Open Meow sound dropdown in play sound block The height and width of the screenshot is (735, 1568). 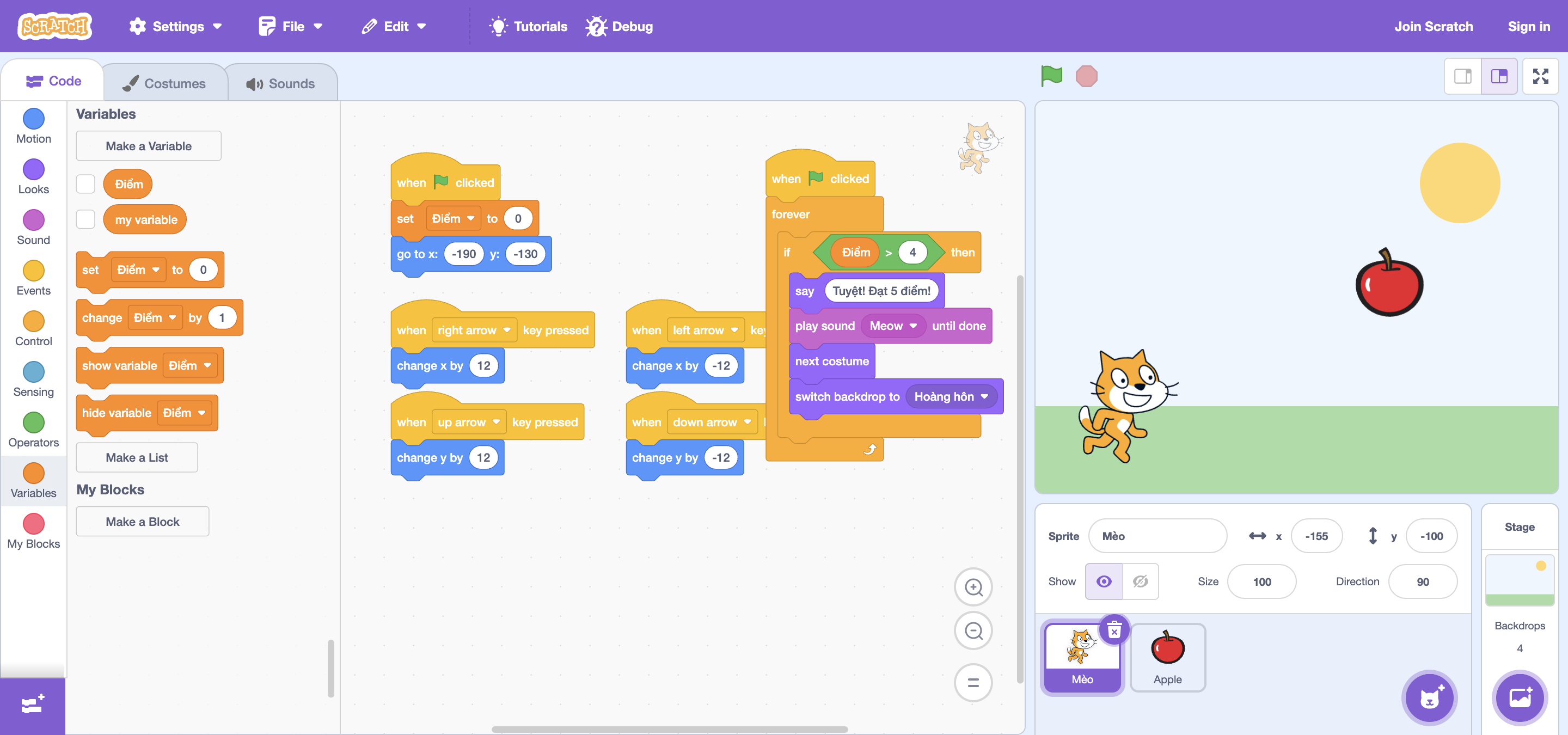coord(893,326)
